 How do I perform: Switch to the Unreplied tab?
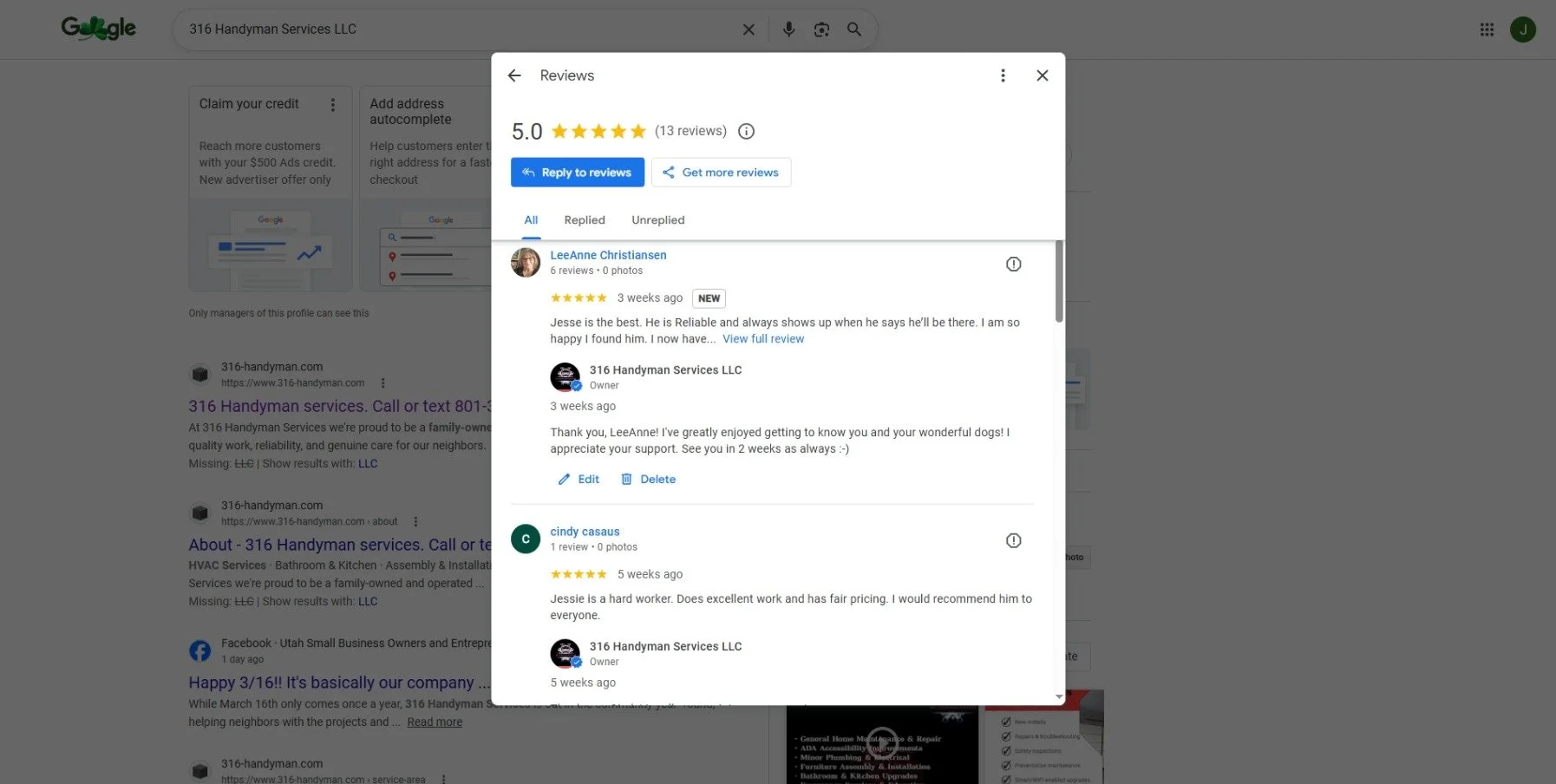658,220
